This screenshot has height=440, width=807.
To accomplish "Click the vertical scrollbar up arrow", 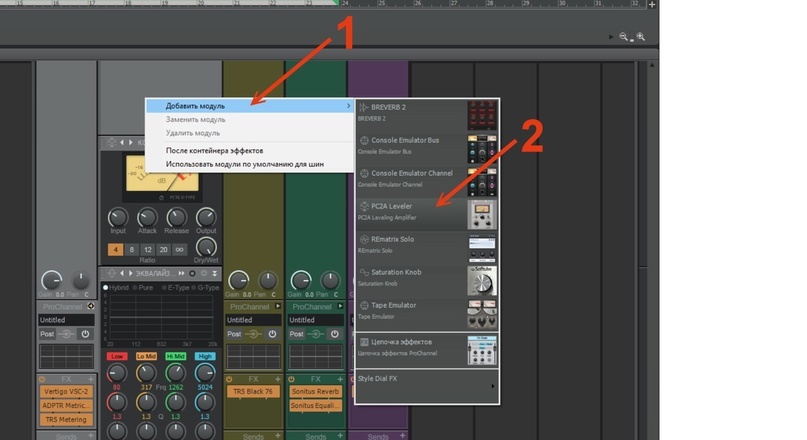I will tap(652, 65).
